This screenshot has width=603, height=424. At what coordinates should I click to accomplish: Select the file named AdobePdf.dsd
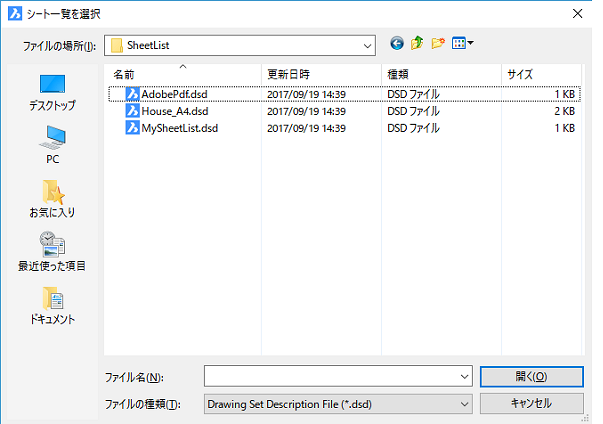174,94
